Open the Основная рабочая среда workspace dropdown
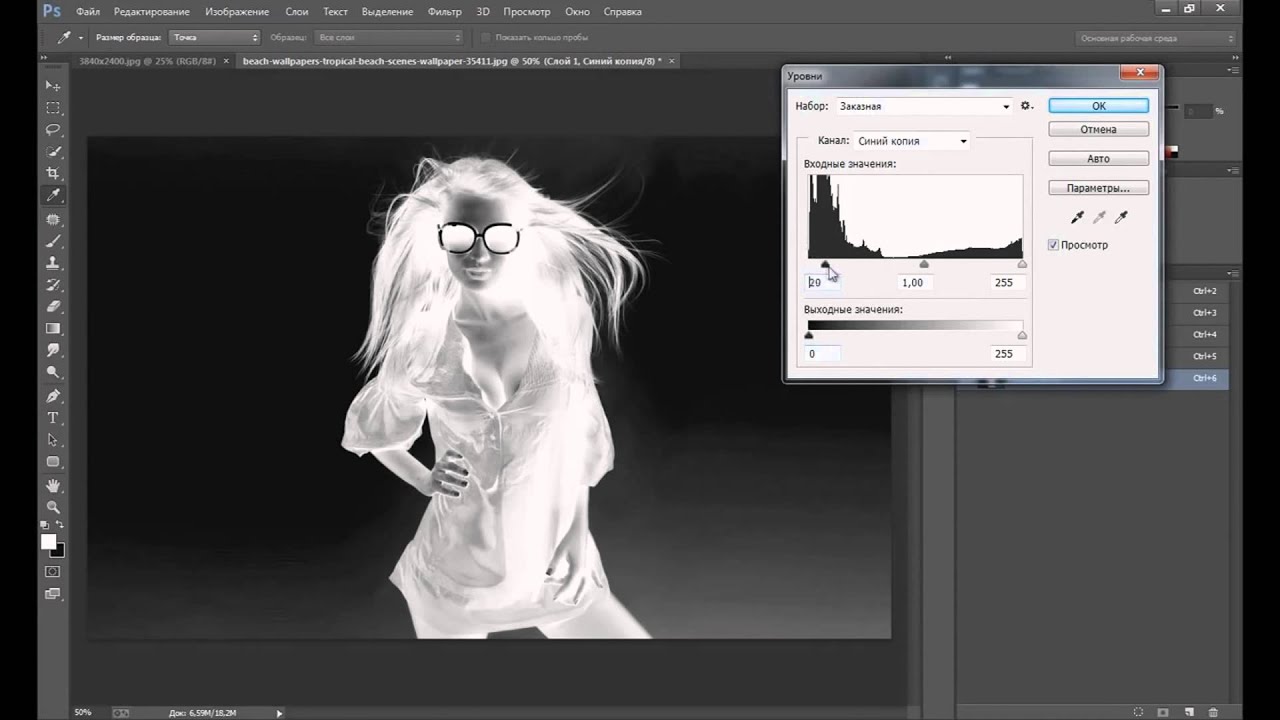1280x720 pixels. click(1157, 38)
